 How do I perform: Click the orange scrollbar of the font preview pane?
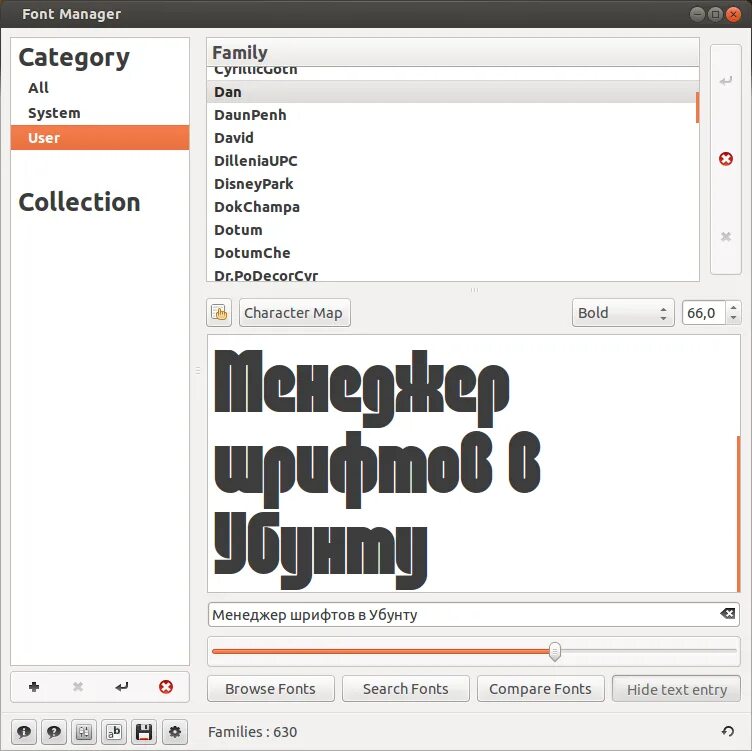tap(738, 514)
